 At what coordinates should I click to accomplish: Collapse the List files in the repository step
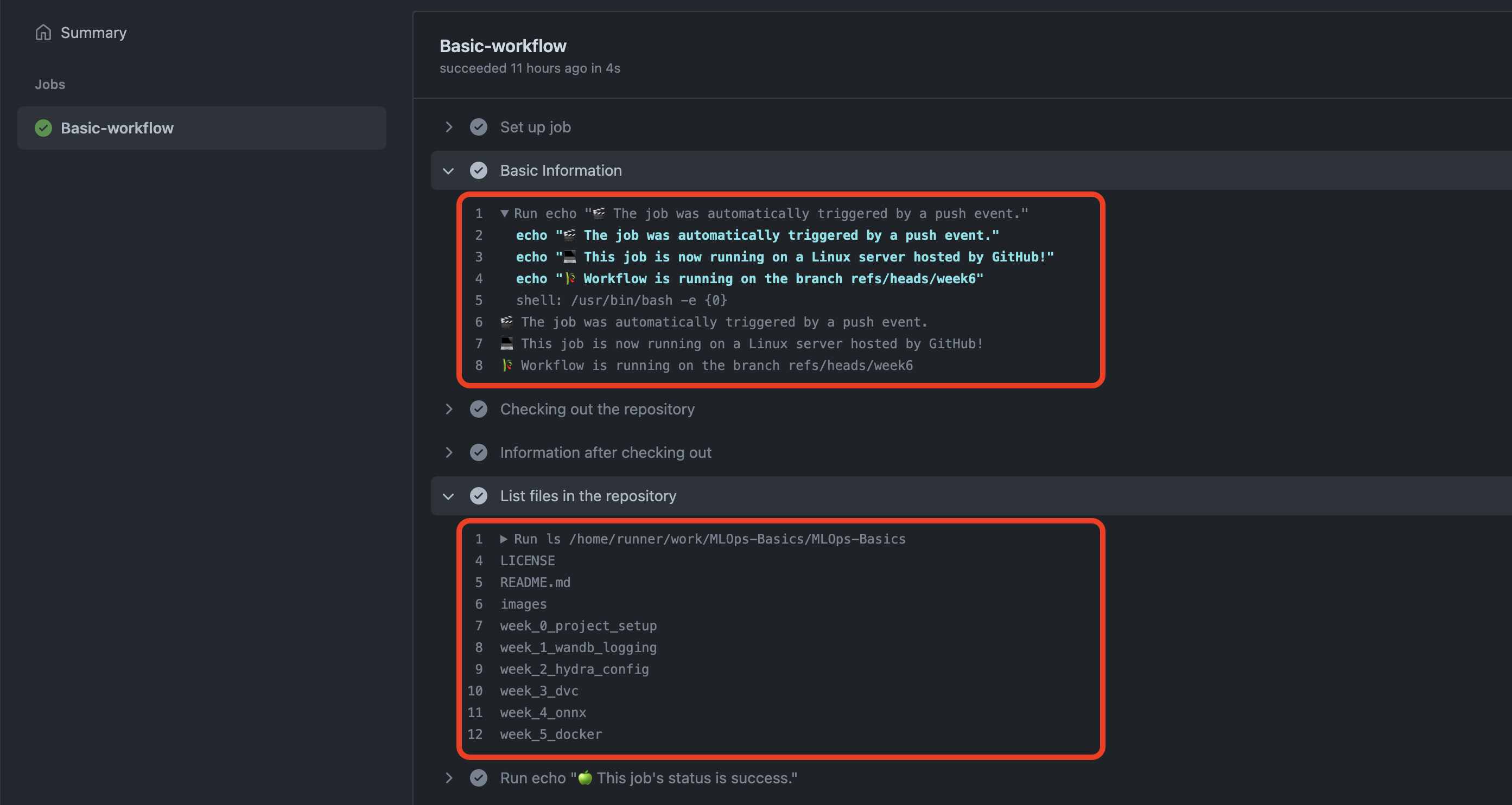[x=448, y=496]
